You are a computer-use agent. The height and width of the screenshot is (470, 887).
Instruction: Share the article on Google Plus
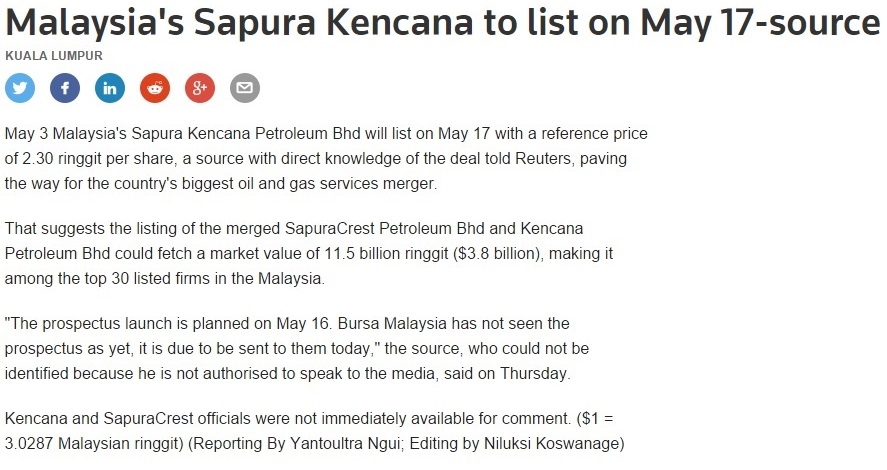pyautogui.click(x=200, y=88)
